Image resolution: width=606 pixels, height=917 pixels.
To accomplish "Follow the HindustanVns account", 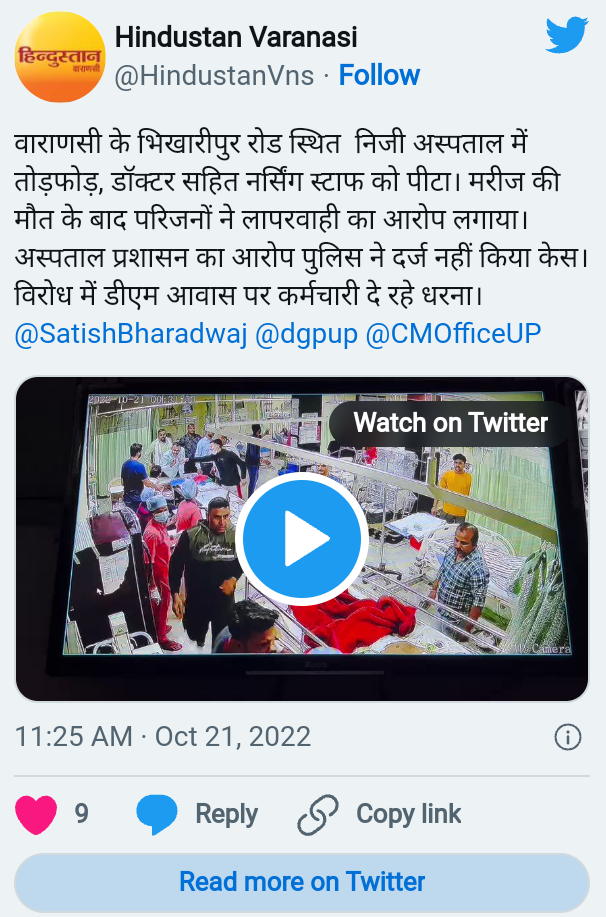I will click(x=379, y=75).
